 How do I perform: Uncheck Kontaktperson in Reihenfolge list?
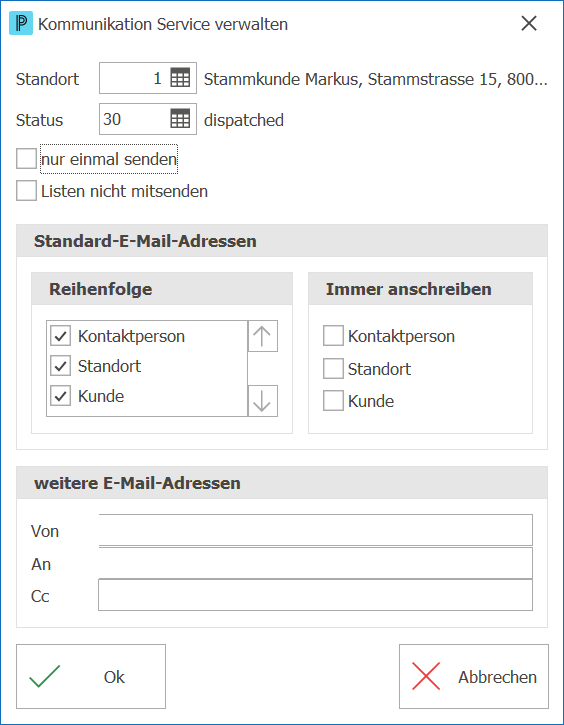click(x=61, y=336)
